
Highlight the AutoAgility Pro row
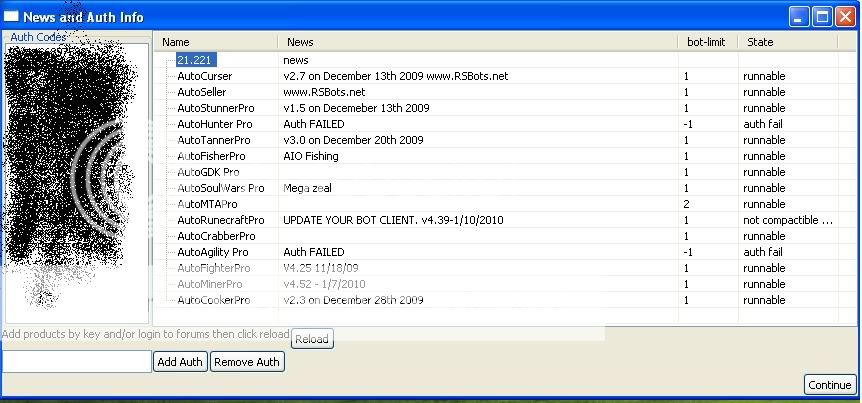[x=212, y=252]
